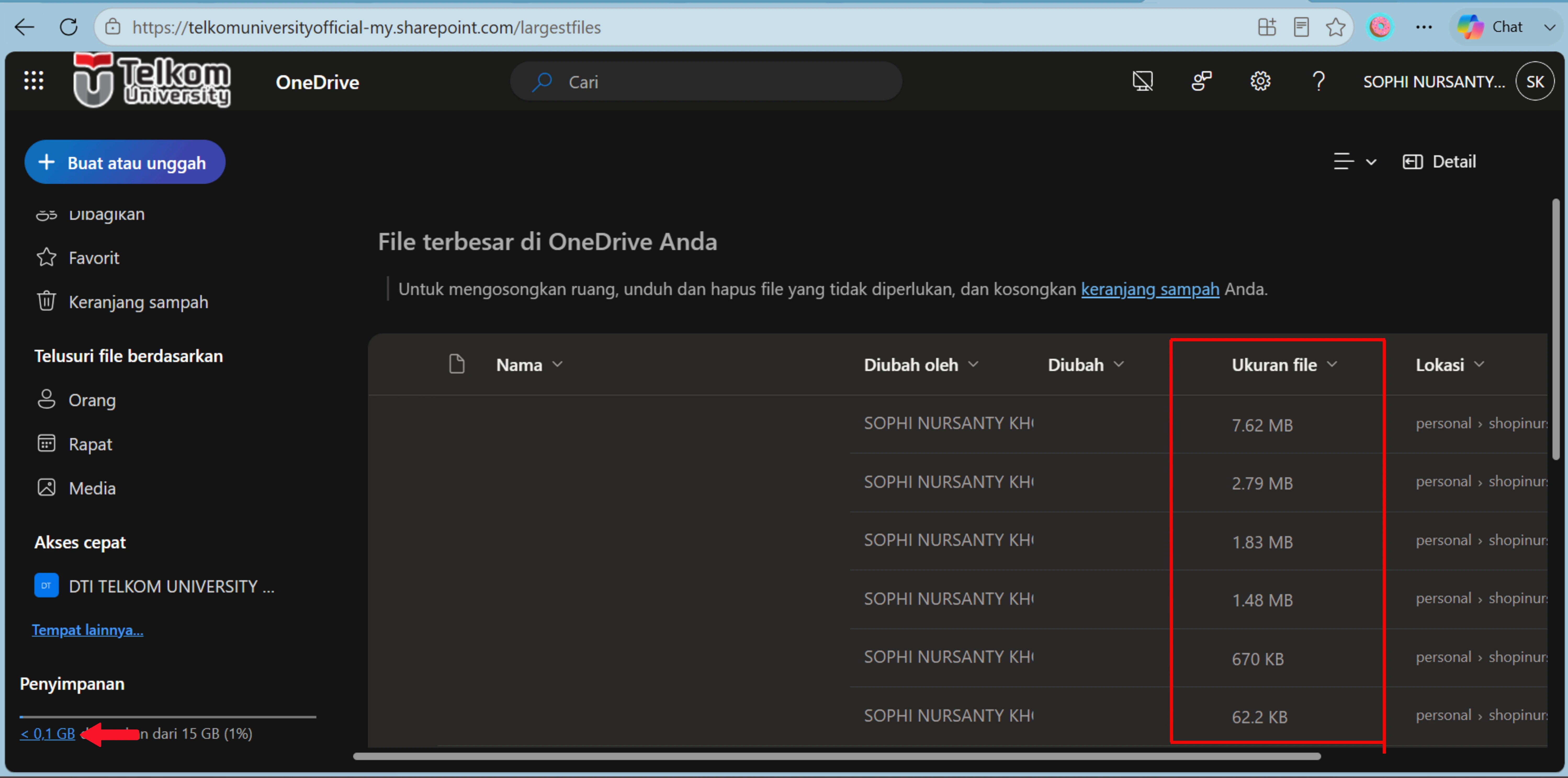Click the Tempat lainnya link
1568x778 pixels.
(x=88, y=630)
